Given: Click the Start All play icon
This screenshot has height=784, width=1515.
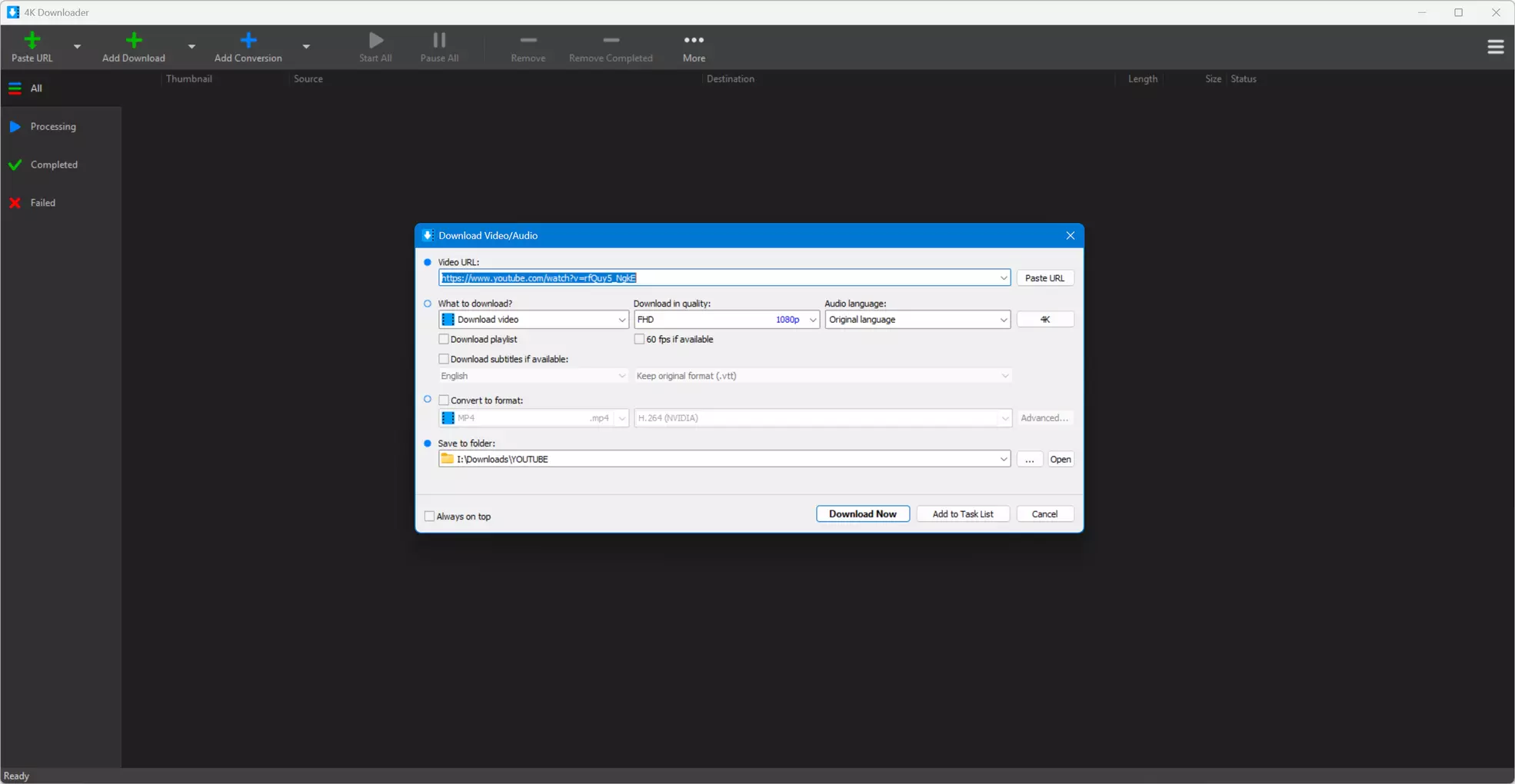Looking at the screenshot, I should coord(376,40).
